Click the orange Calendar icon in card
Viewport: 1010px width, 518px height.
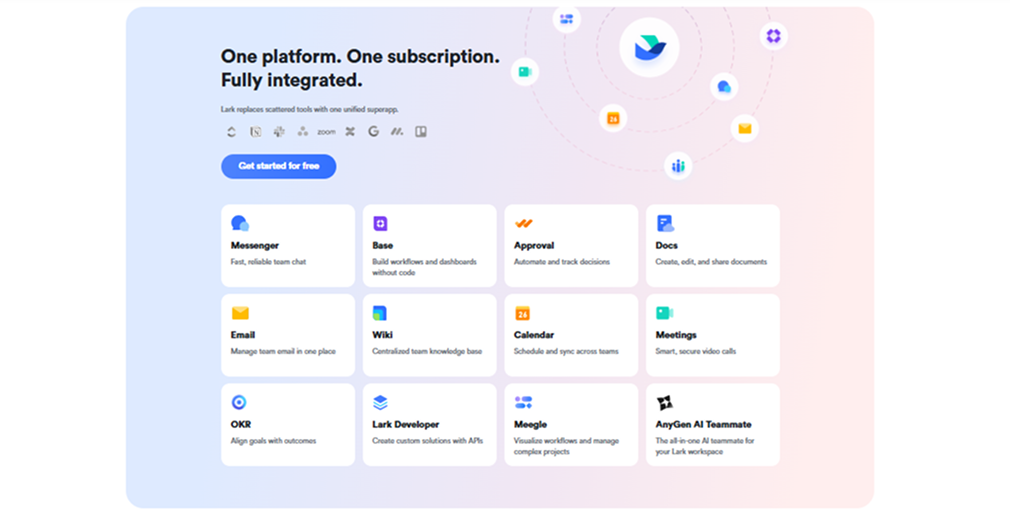(x=522, y=313)
